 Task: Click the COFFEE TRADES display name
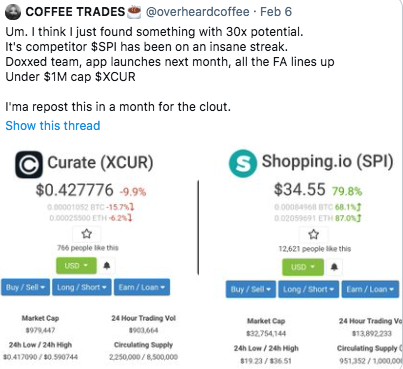coord(75,12)
